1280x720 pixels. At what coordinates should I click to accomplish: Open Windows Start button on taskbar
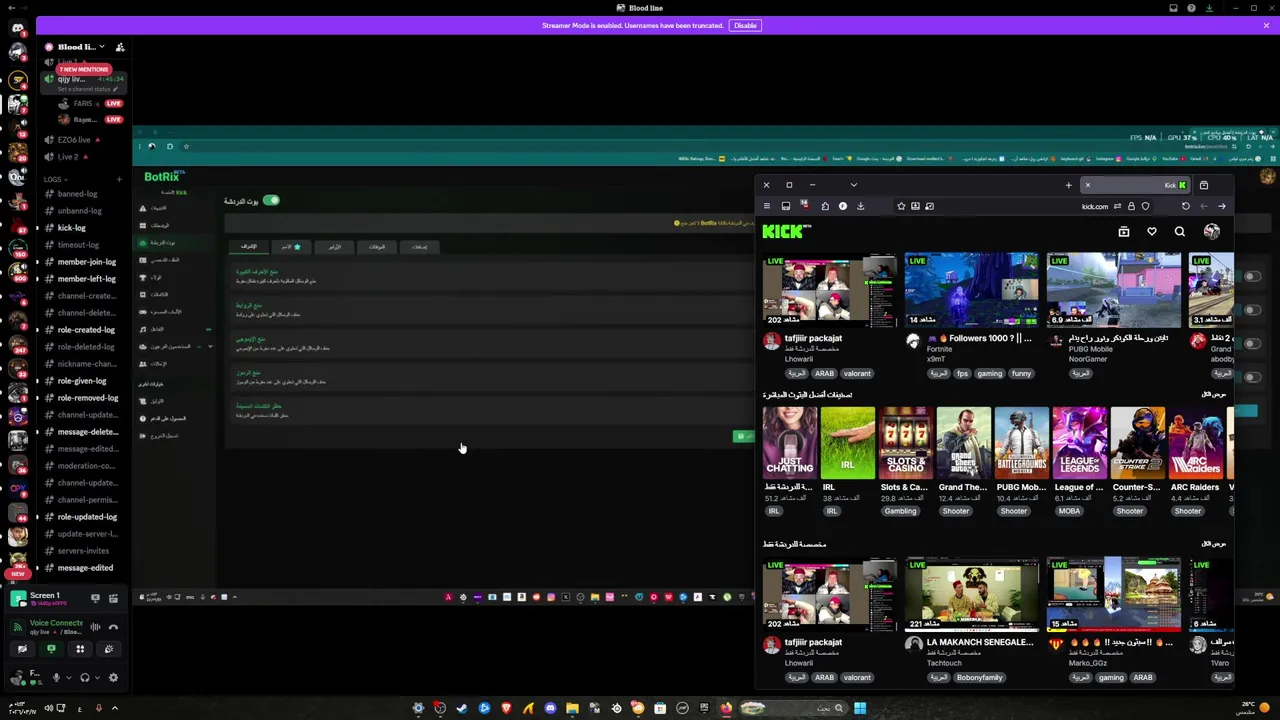[860, 709]
